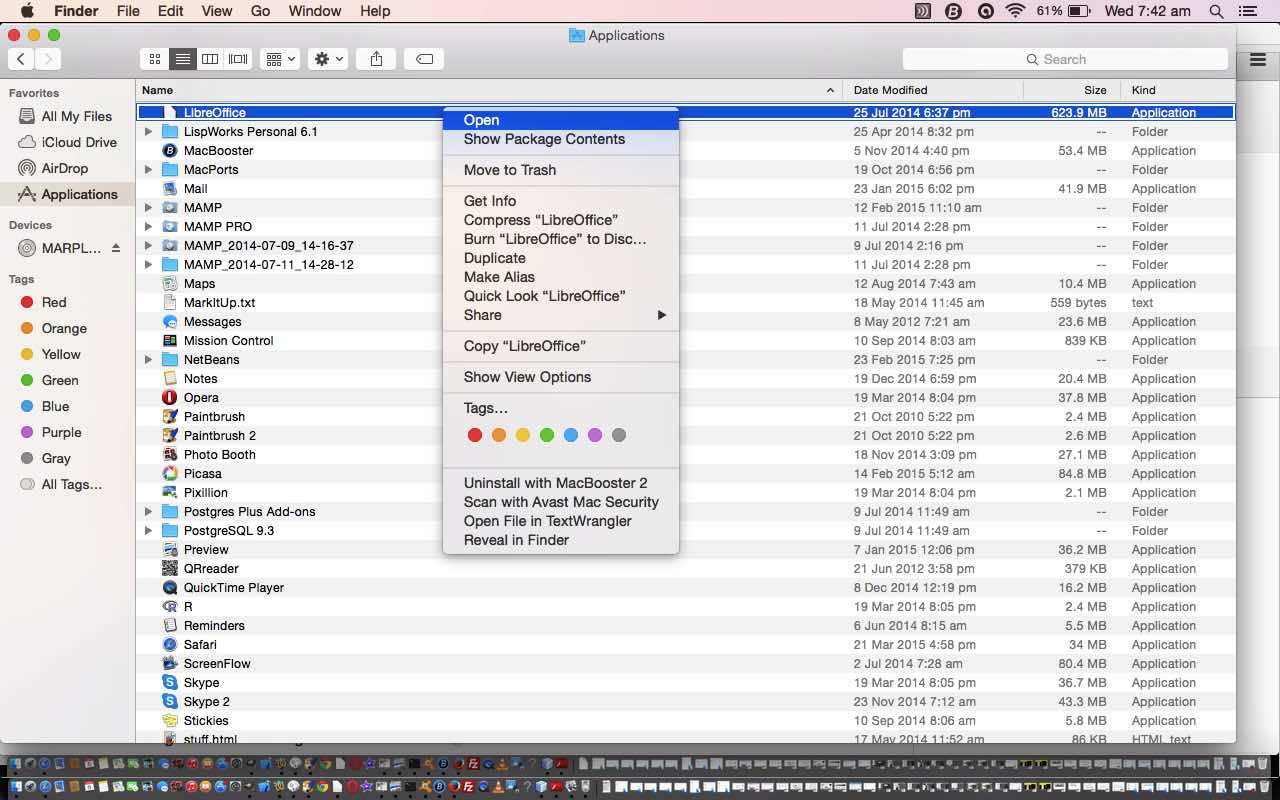This screenshot has height=800, width=1280.
Task: Switch to icon view in toolbar
Action: pyautogui.click(x=154, y=59)
